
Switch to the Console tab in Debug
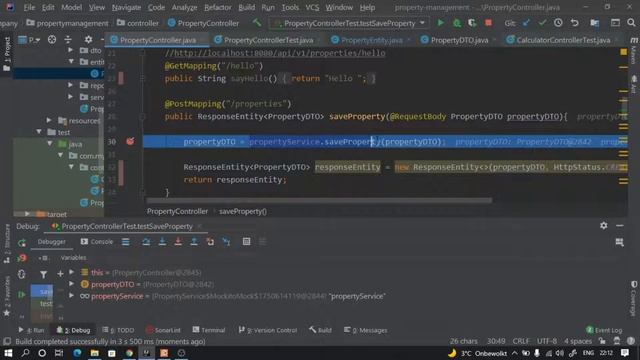pos(97,242)
